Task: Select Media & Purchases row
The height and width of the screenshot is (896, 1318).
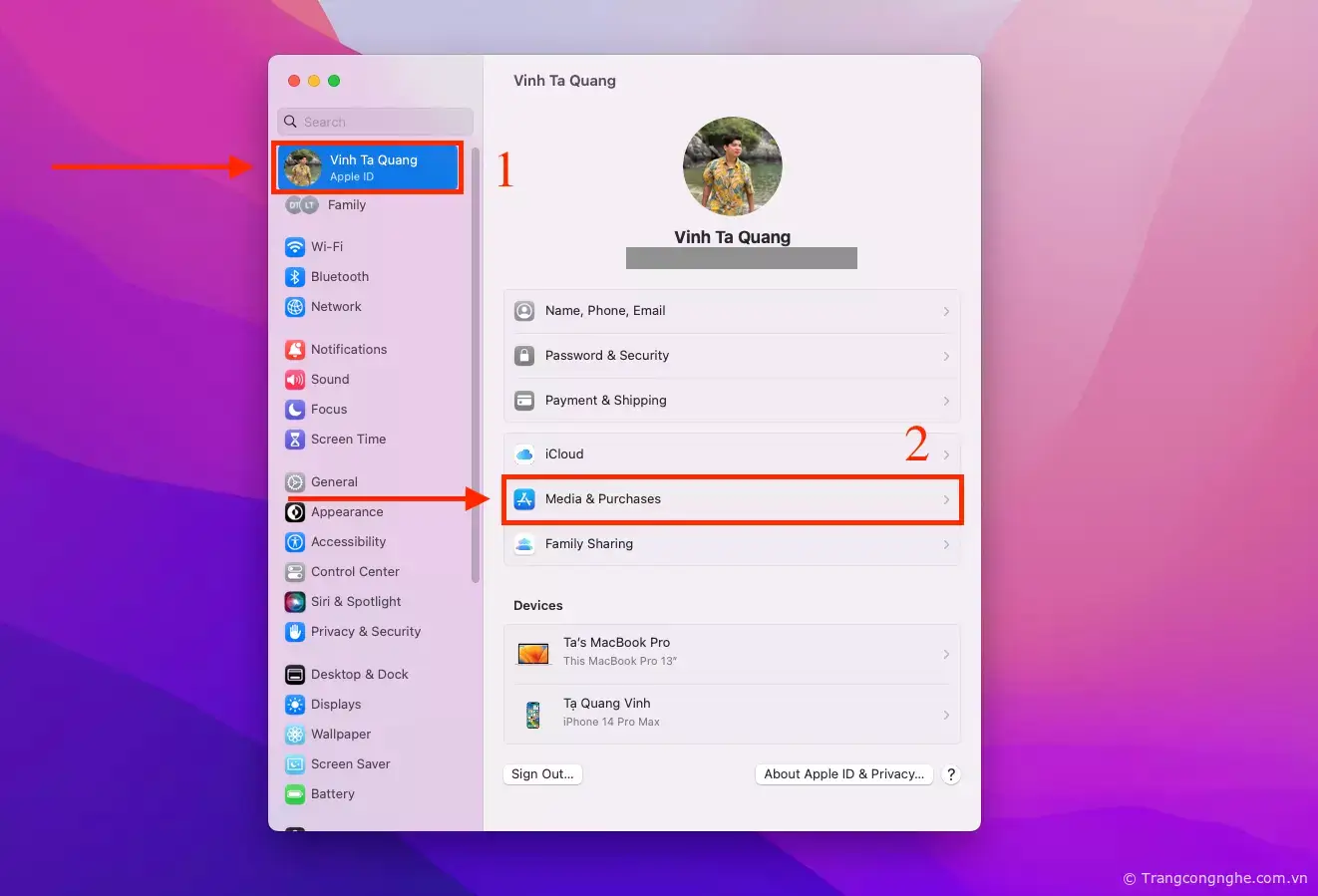Action: pyautogui.click(x=732, y=499)
